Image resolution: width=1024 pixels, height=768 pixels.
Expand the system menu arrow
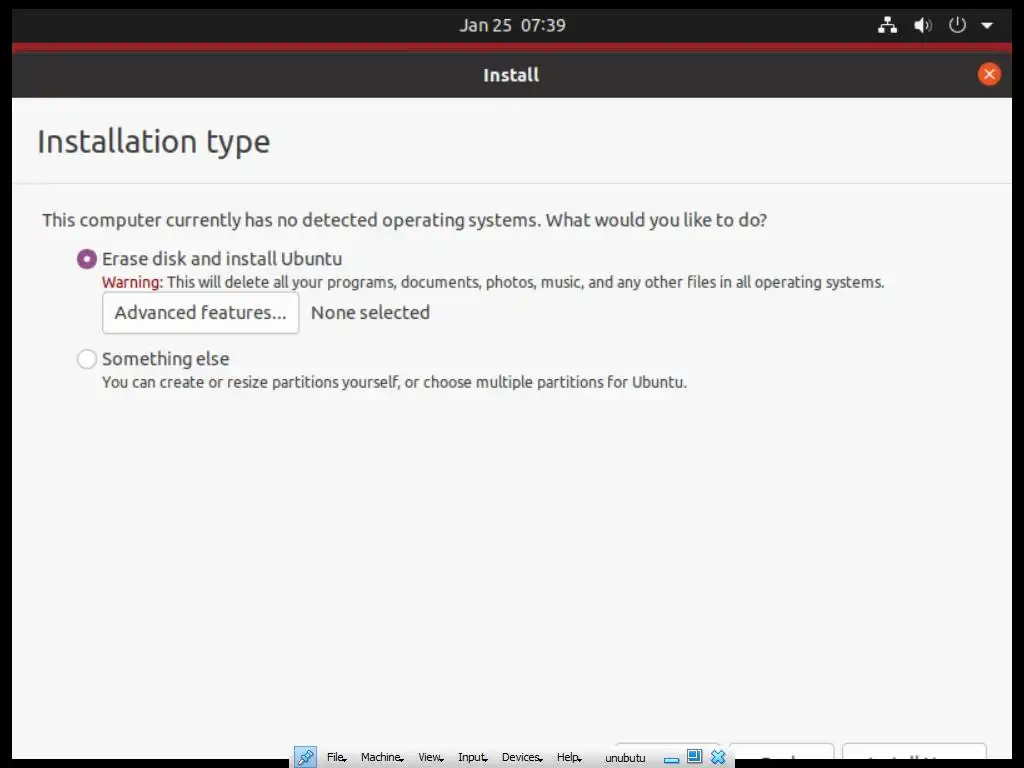click(987, 26)
